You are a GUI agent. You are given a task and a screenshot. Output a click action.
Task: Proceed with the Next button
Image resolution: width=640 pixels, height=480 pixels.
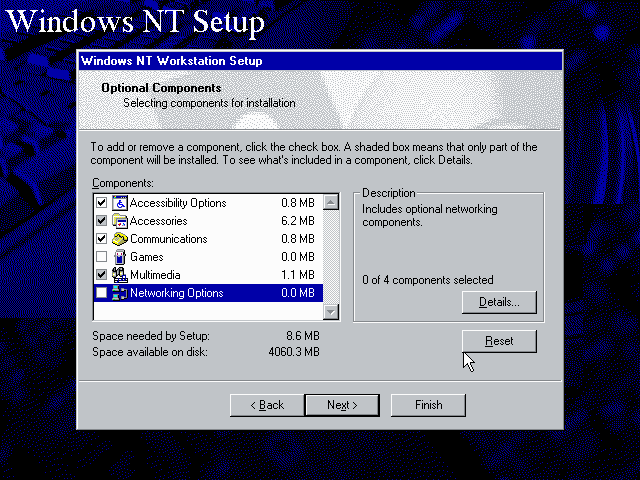click(342, 405)
